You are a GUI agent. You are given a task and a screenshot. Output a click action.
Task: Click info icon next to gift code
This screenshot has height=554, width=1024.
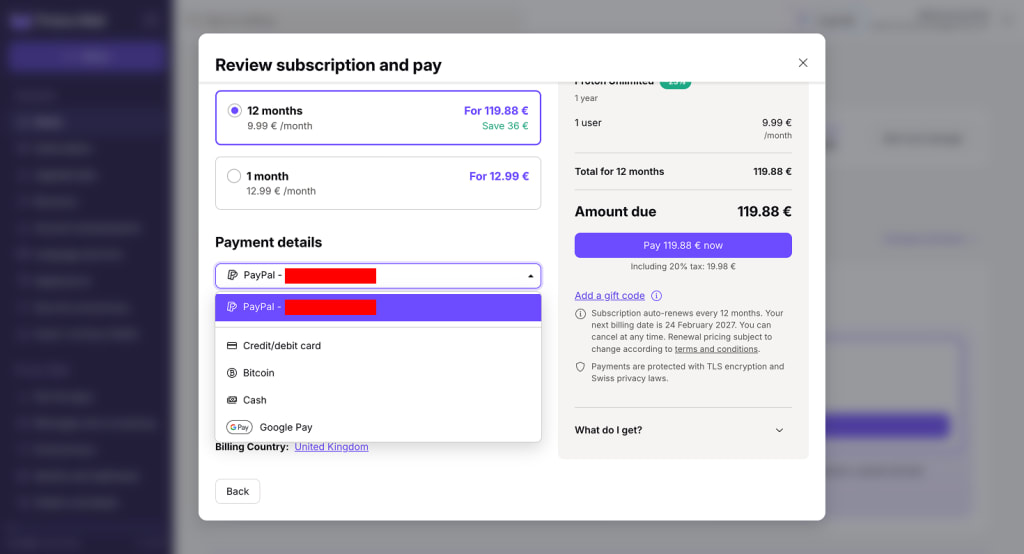tap(656, 295)
